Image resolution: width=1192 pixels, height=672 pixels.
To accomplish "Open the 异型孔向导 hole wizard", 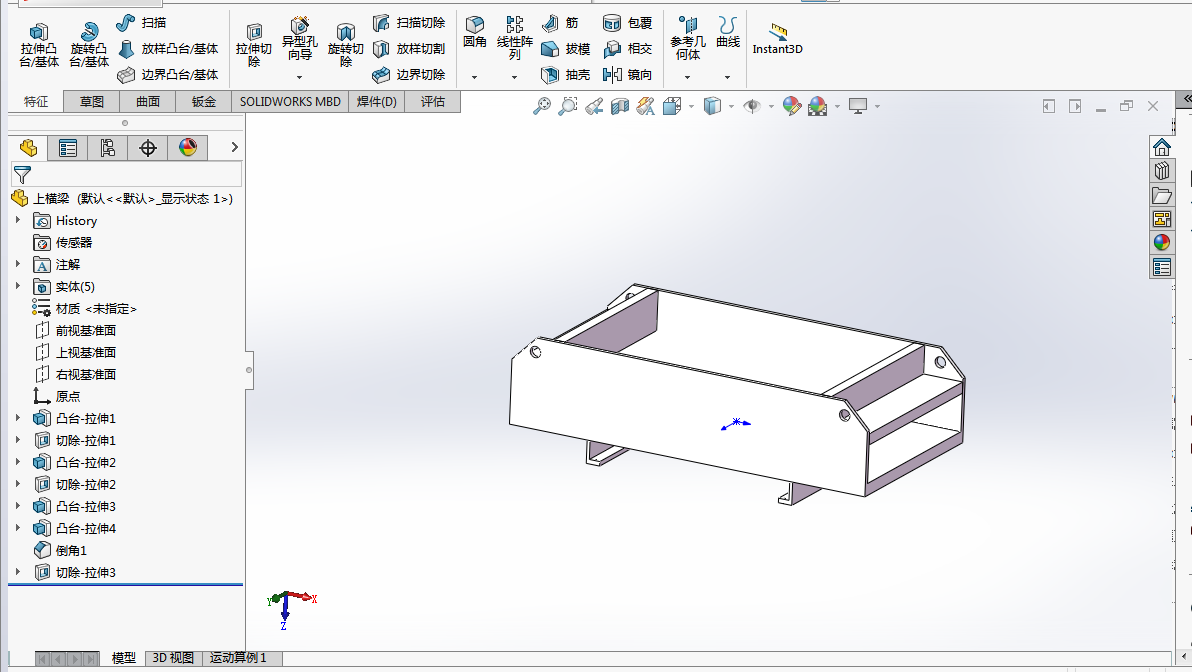I will [x=300, y=40].
